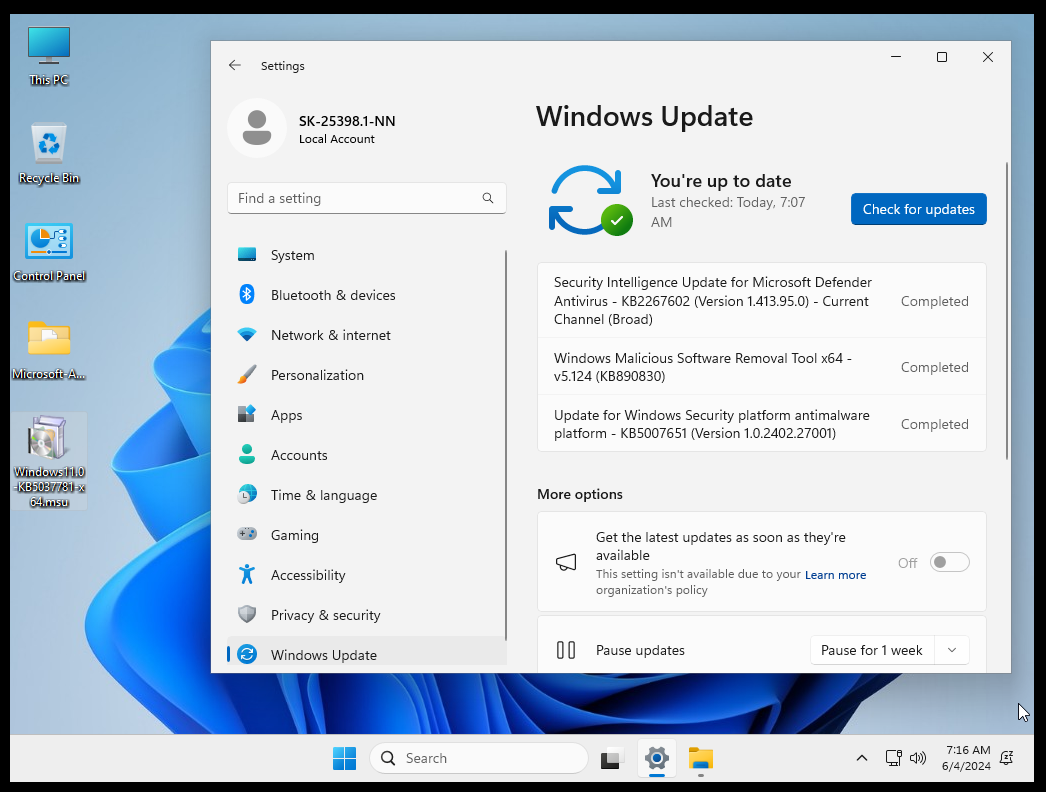Image resolution: width=1046 pixels, height=792 pixels.
Task: Click the Malicious Software Removal Tool entry
Action: (x=761, y=367)
